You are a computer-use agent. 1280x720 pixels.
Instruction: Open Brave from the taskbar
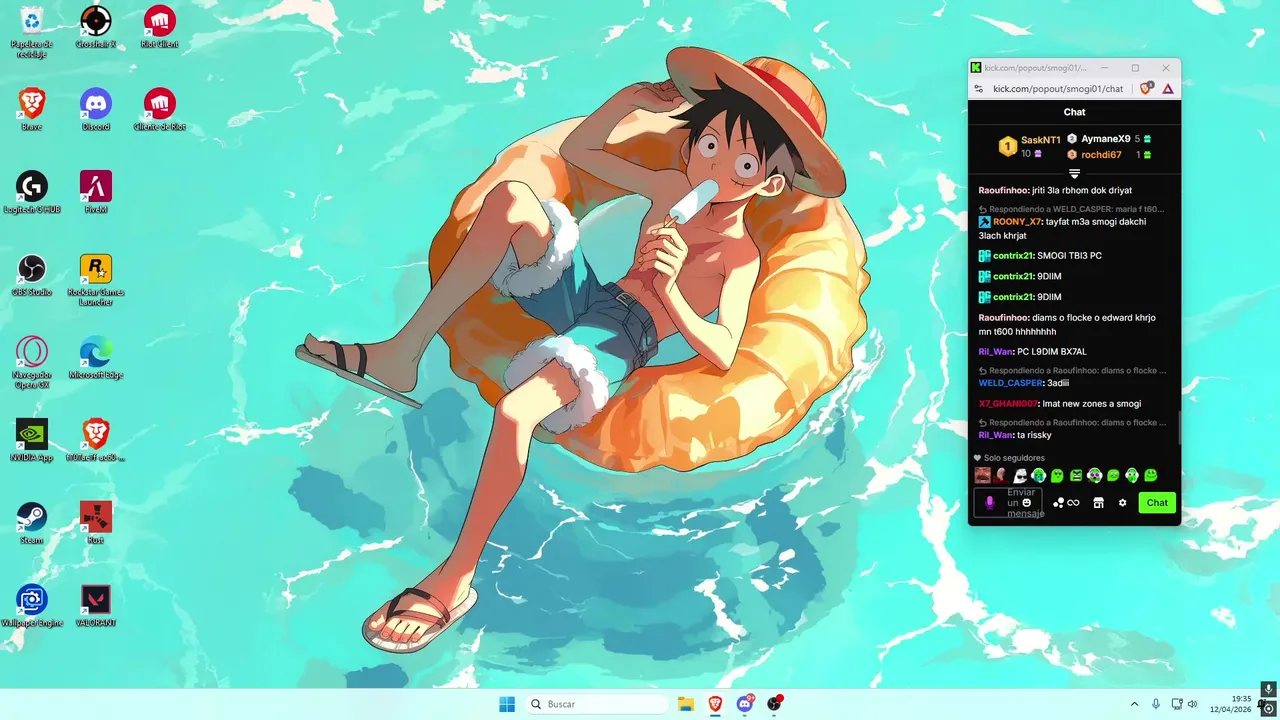click(715, 704)
